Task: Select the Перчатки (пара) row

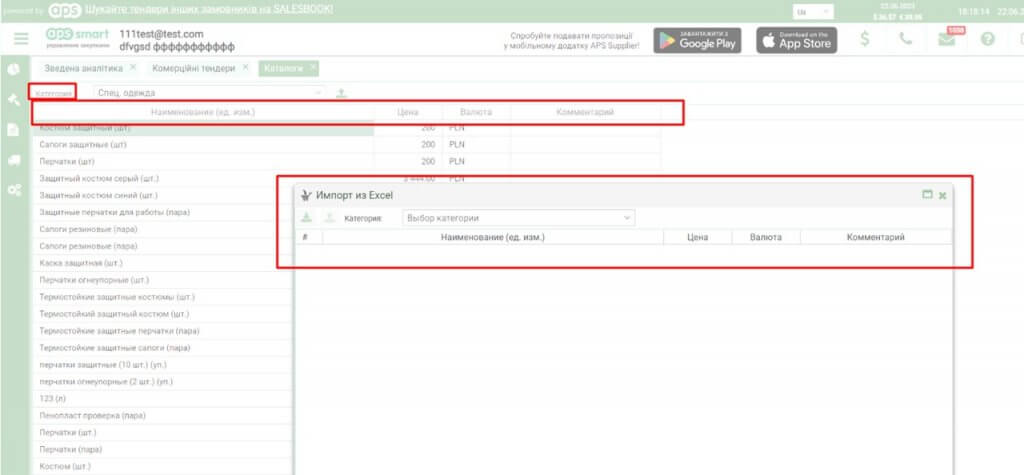Action: tap(163, 450)
